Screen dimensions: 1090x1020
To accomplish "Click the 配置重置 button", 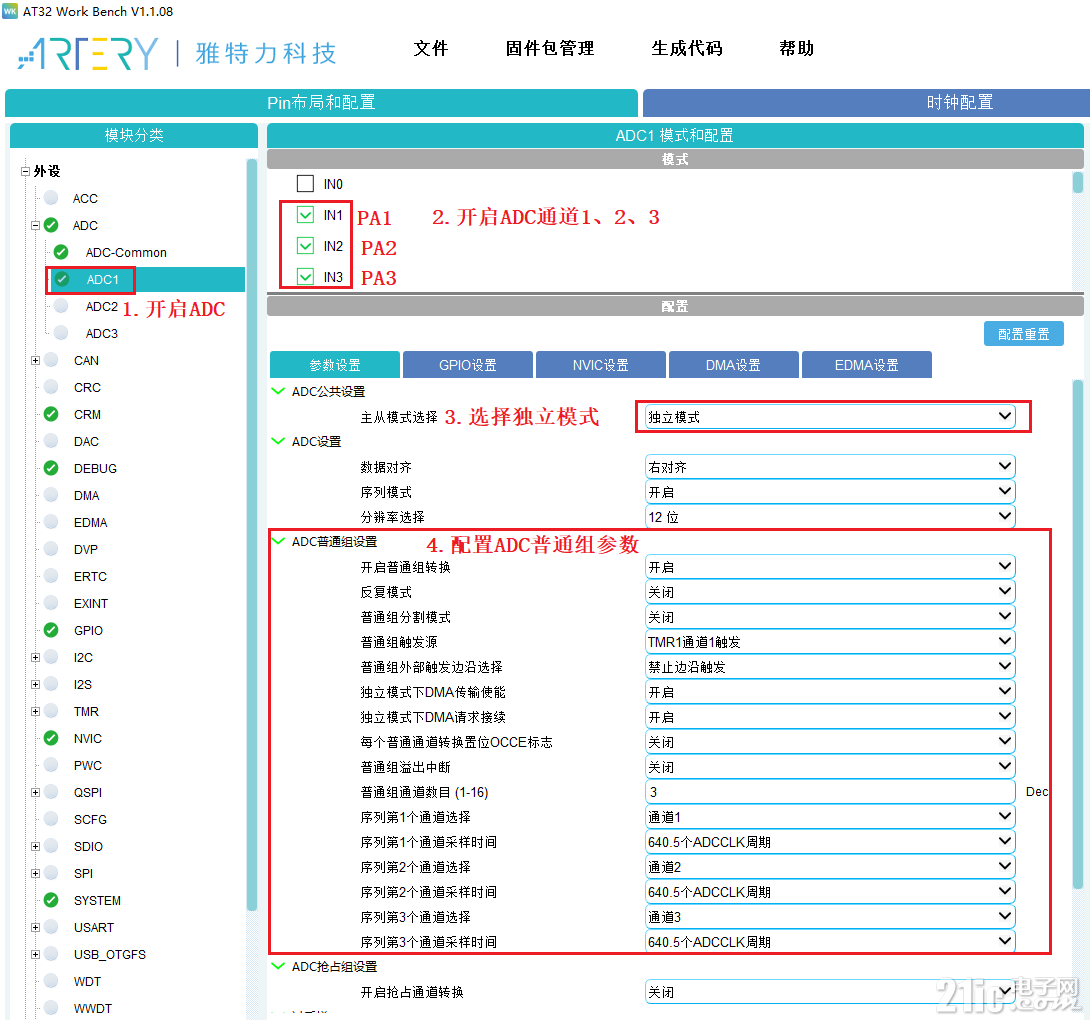I will [1024, 334].
